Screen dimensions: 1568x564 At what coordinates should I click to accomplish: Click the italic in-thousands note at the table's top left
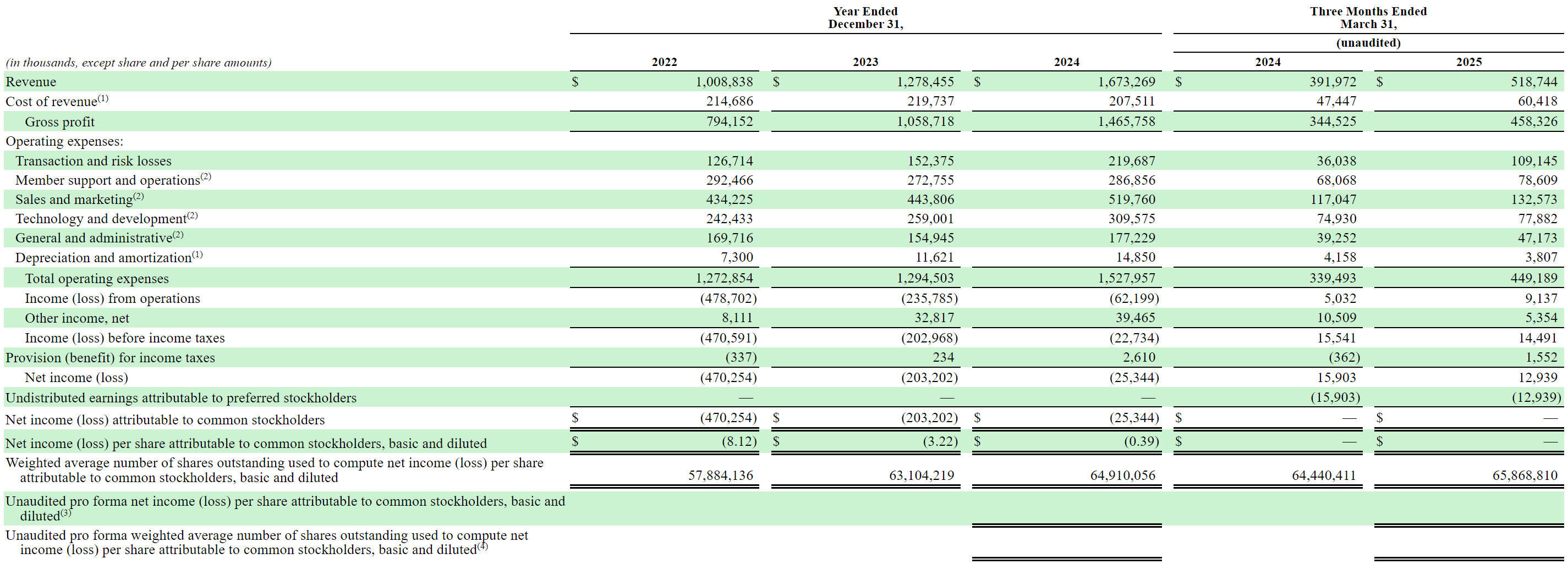(139, 63)
